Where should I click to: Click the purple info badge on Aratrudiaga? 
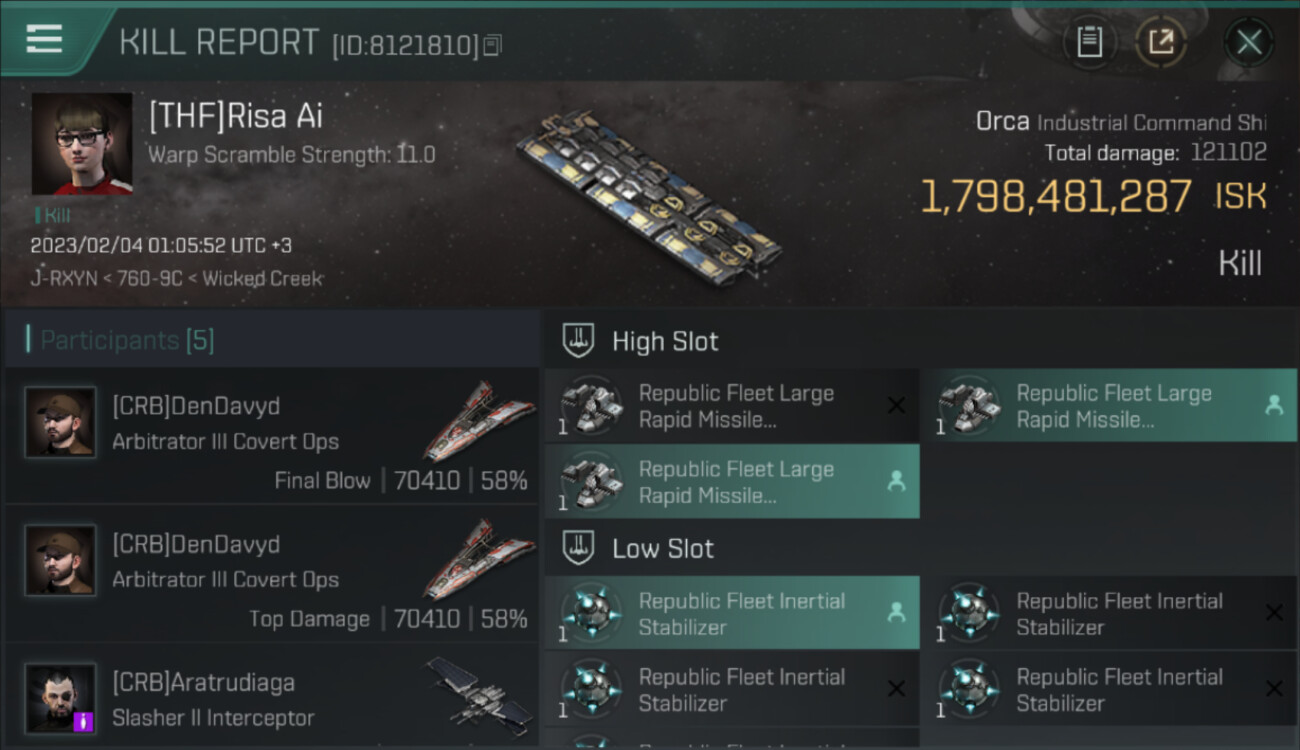pos(84,720)
